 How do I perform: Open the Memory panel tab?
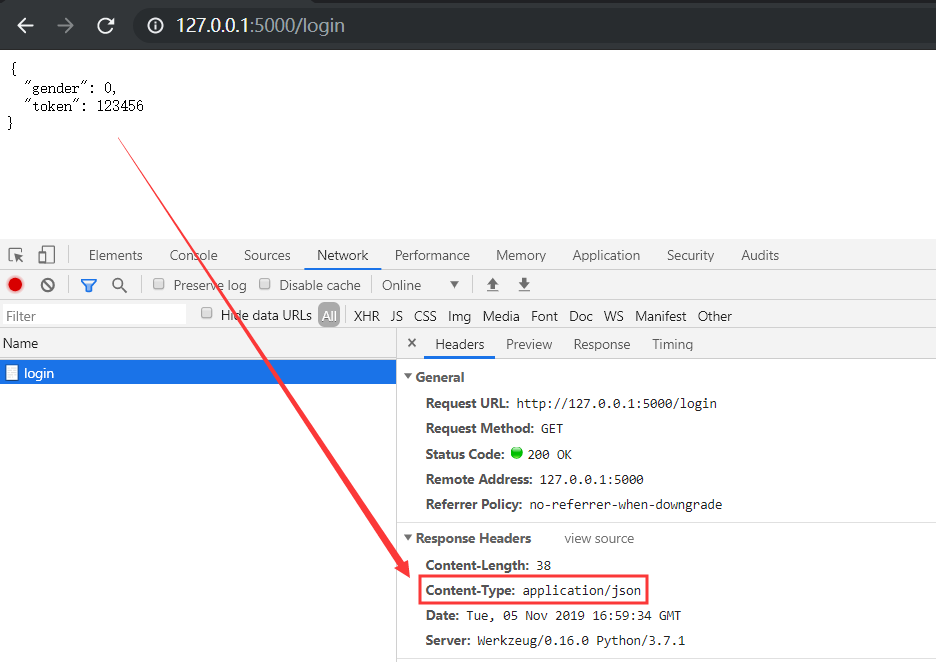pyautogui.click(x=521, y=255)
